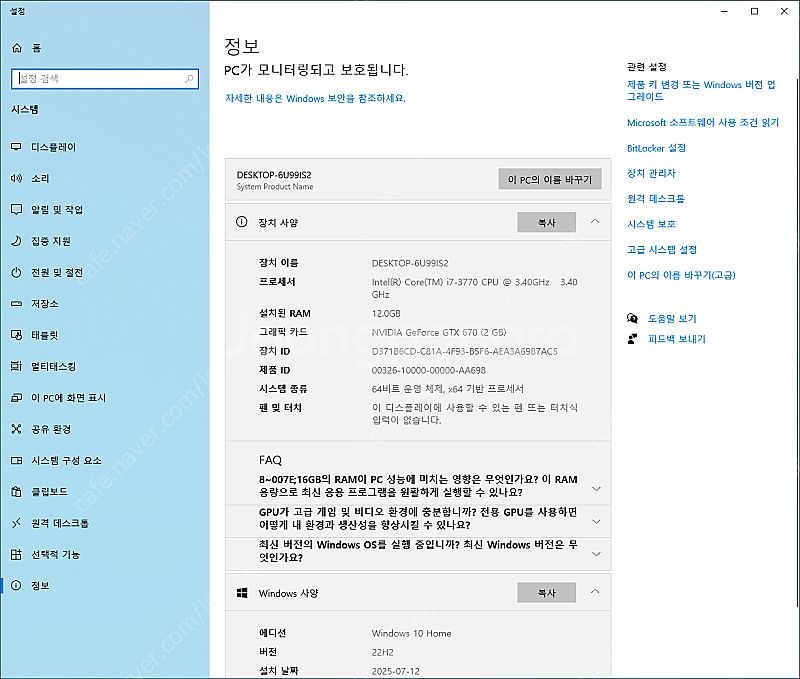Click the 제품 ID value 00326-10000-00000-AA698
800x679 pixels.
pyautogui.click(x=429, y=370)
